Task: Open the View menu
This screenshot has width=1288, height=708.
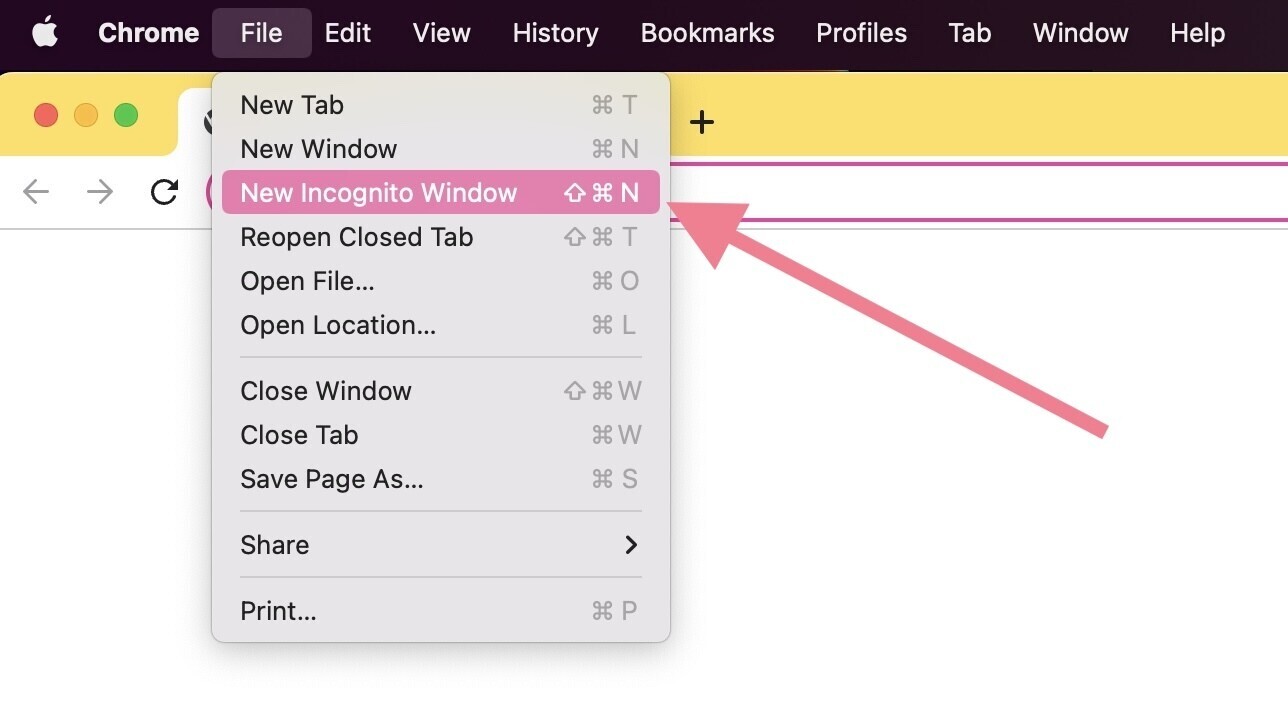Action: click(441, 32)
